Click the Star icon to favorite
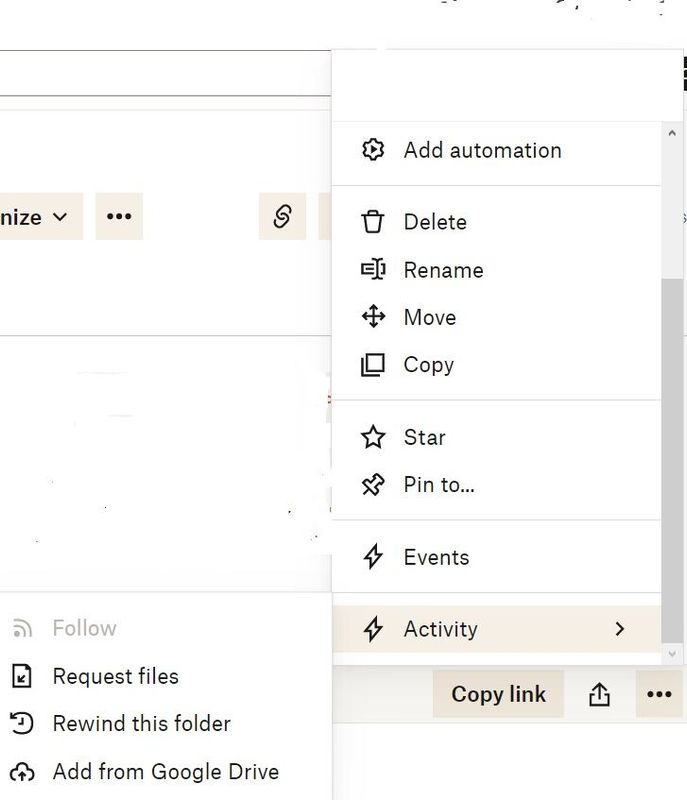This screenshot has height=800, width=687. (373, 437)
